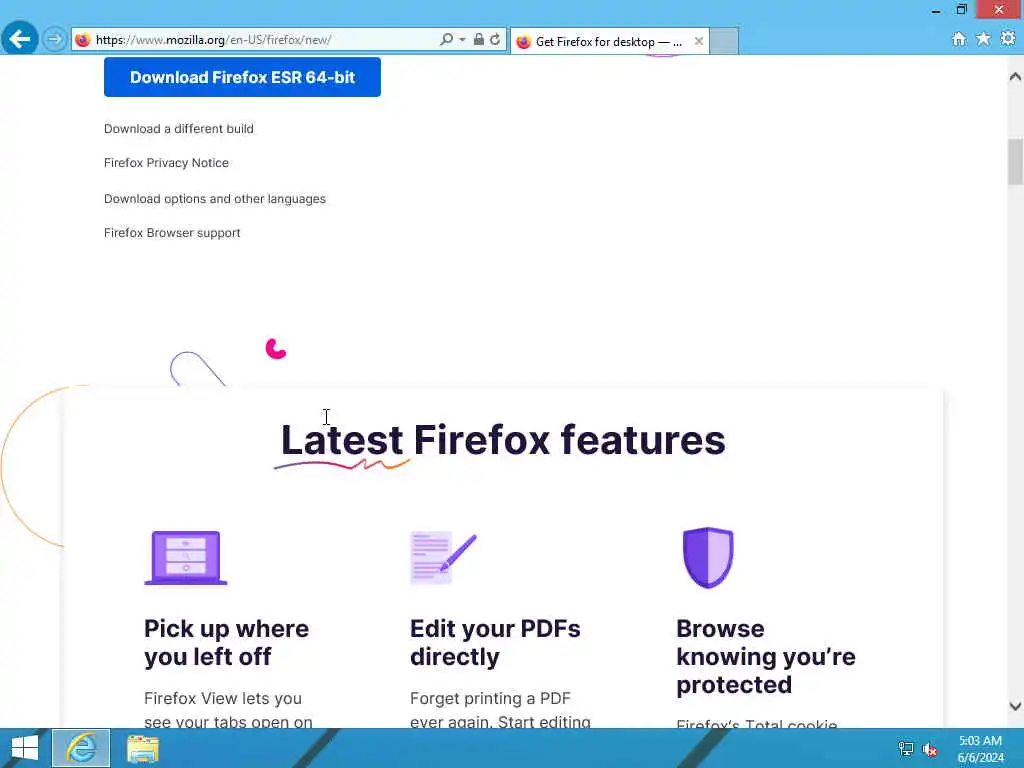Open File Explorer from taskbar
The width and height of the screenshot is (1024, 768).
(142, 748)
